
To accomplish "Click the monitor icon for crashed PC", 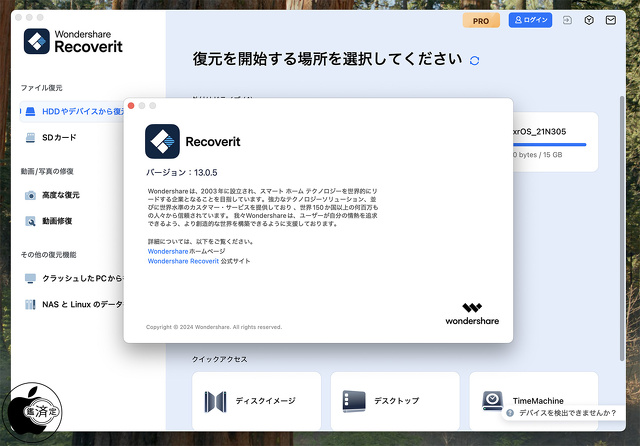I will [30, 278].
